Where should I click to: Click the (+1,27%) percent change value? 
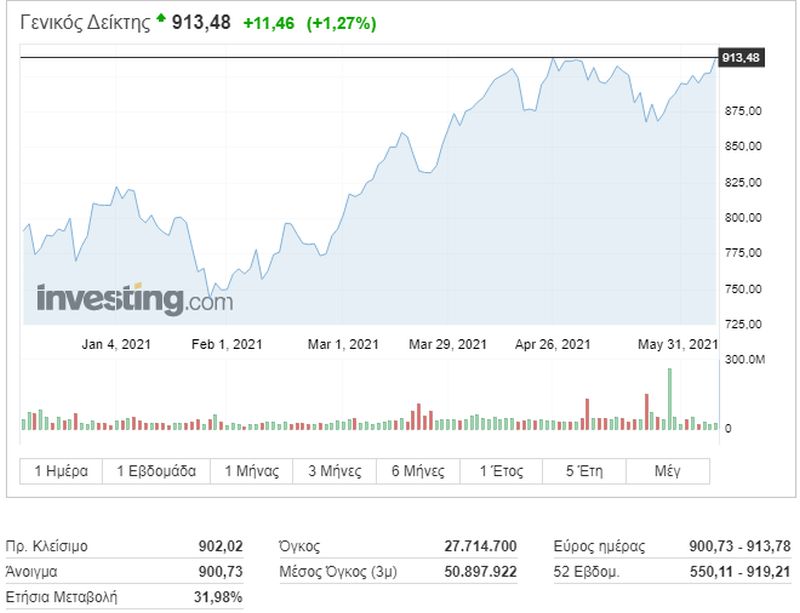coord(341,23)
